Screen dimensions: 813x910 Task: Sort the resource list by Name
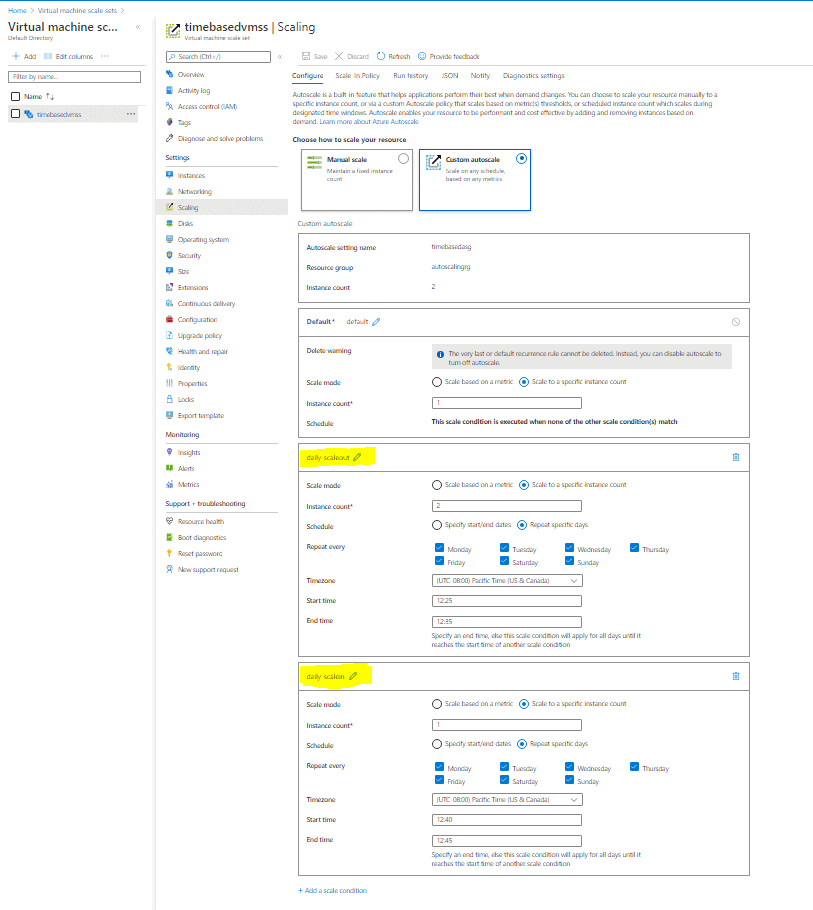(39, 96)
